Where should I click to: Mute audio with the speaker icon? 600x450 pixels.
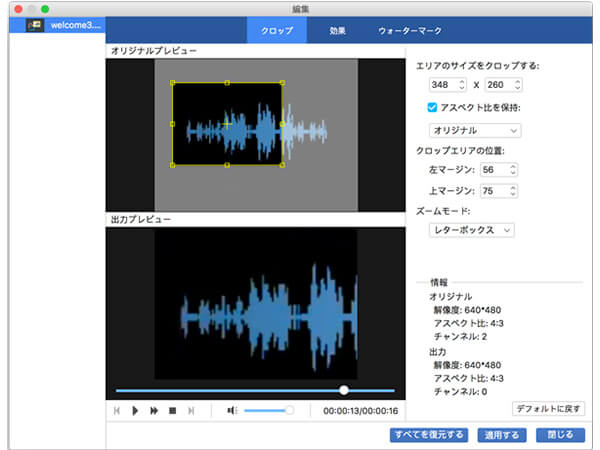click(232, 411)
